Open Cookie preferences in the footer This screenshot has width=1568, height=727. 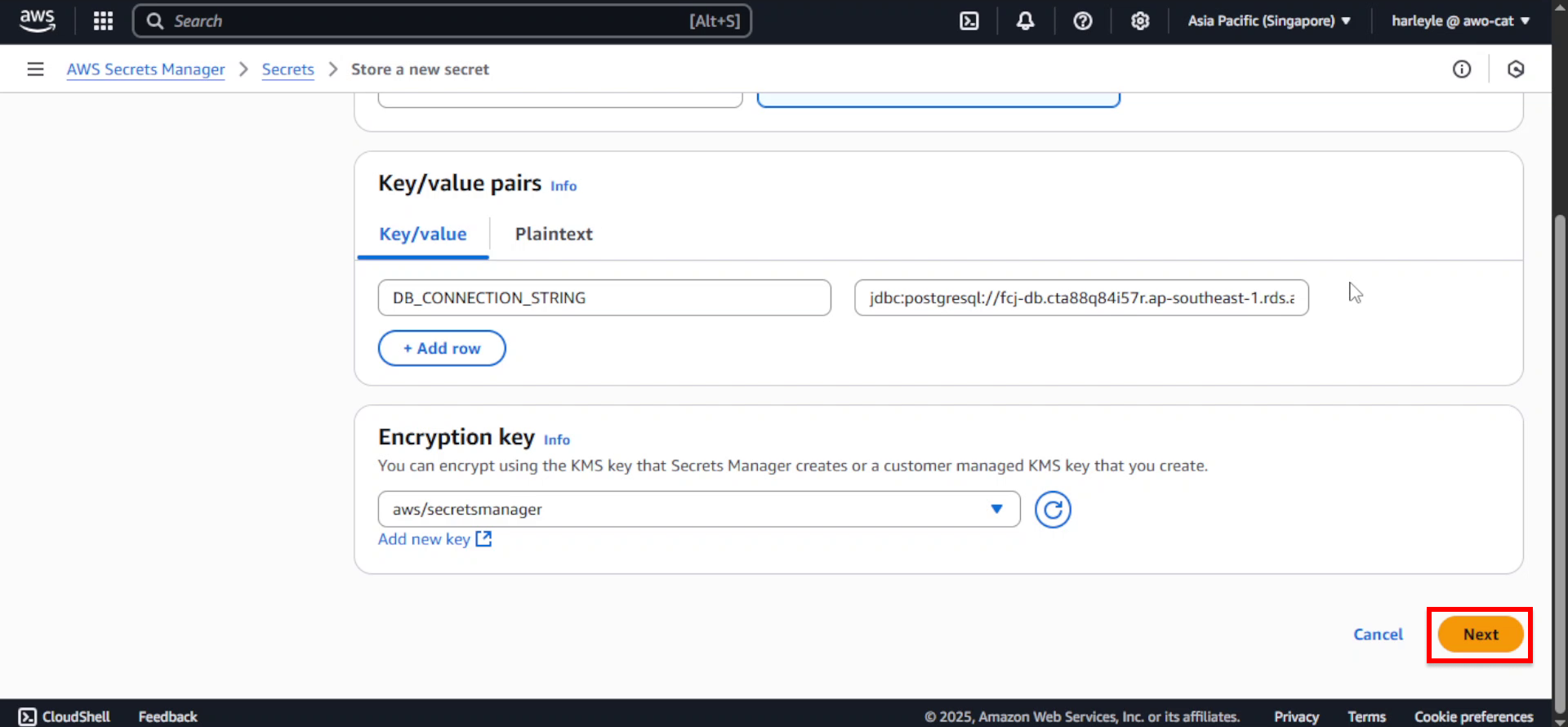coord(1473,716)
